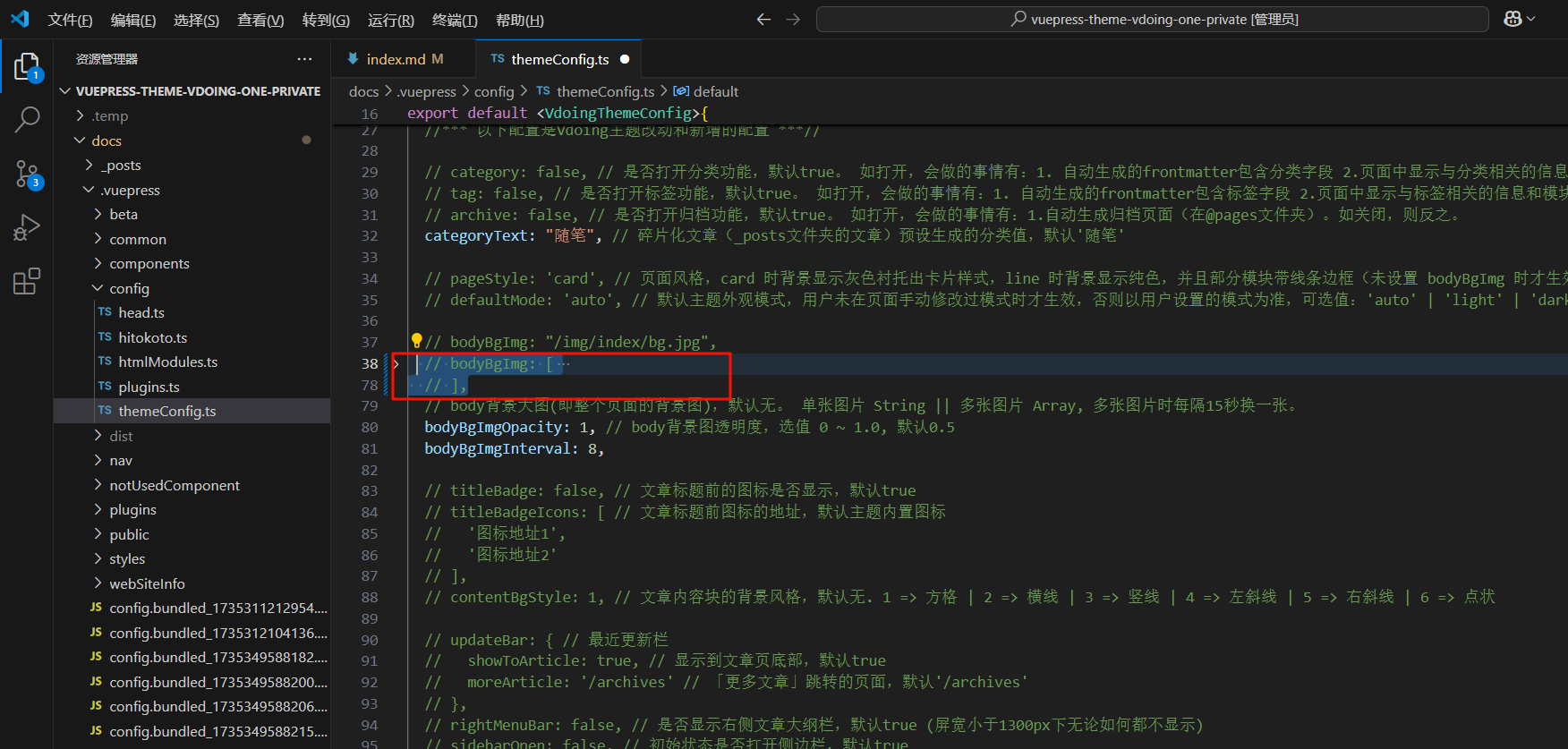Open the Run and Debug view

[27, 227]
